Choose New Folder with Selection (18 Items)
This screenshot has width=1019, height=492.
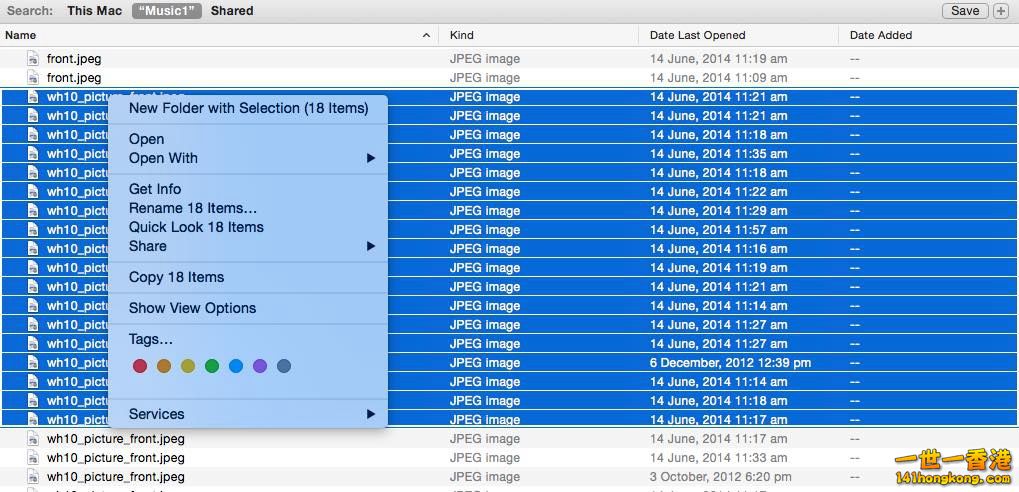click(x=248, y=108)
